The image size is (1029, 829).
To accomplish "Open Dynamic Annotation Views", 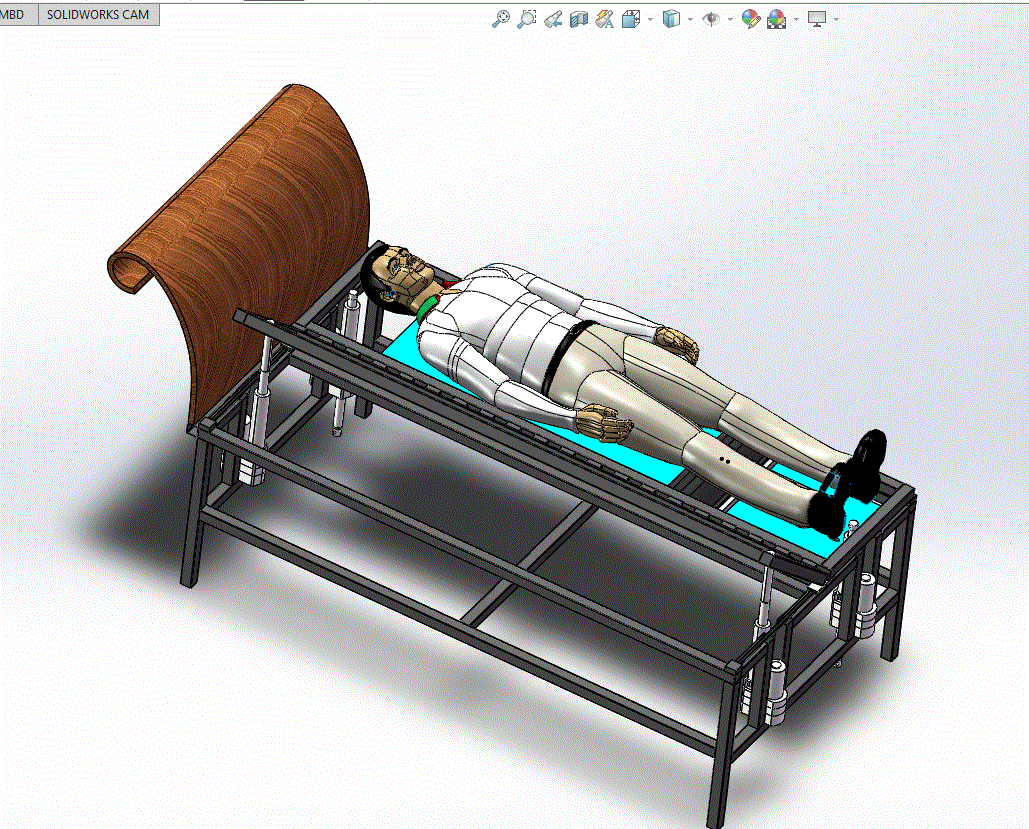I will click(x=604, y=19).
